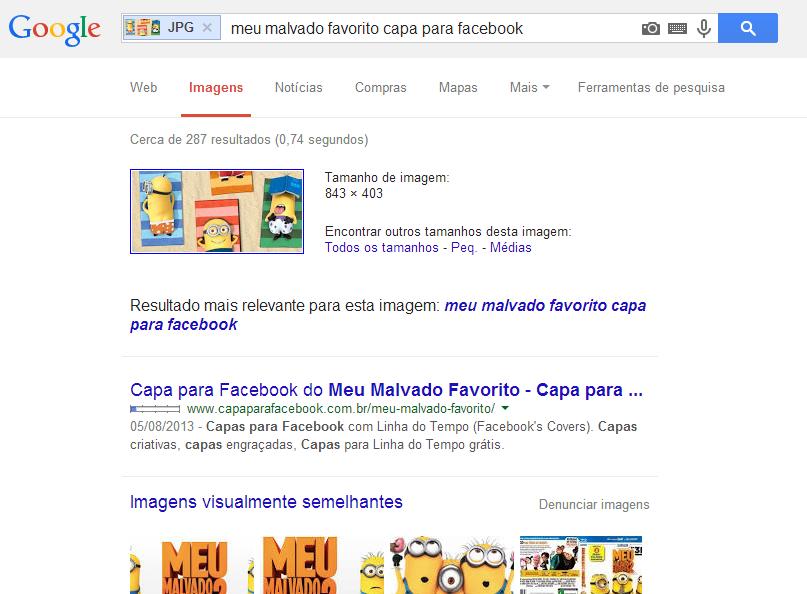Expand the Mais dropdown menu
807x594 pixels.
pyautogui.click(x=529, y=88)
